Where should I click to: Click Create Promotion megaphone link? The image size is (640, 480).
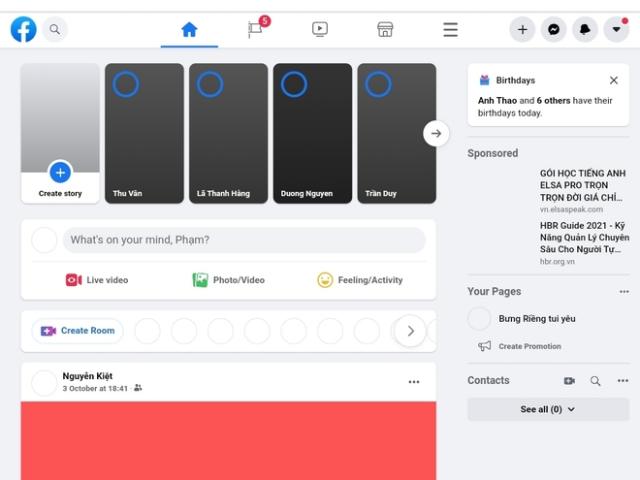coord(520,346)
